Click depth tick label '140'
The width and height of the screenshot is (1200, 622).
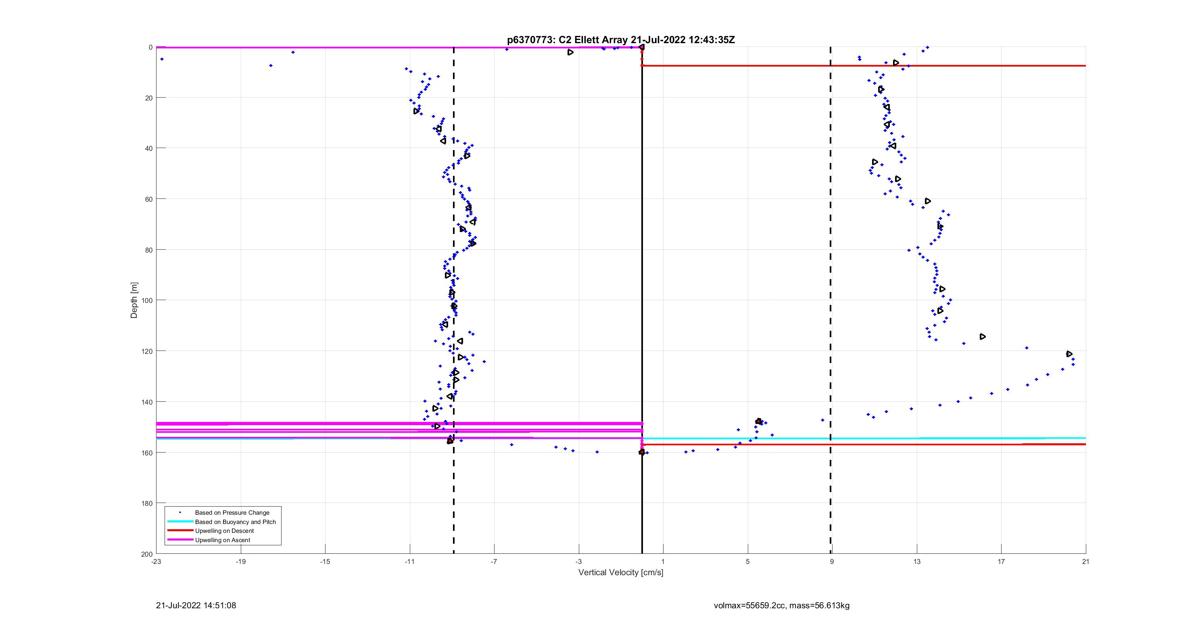click(x=146, y=402)
